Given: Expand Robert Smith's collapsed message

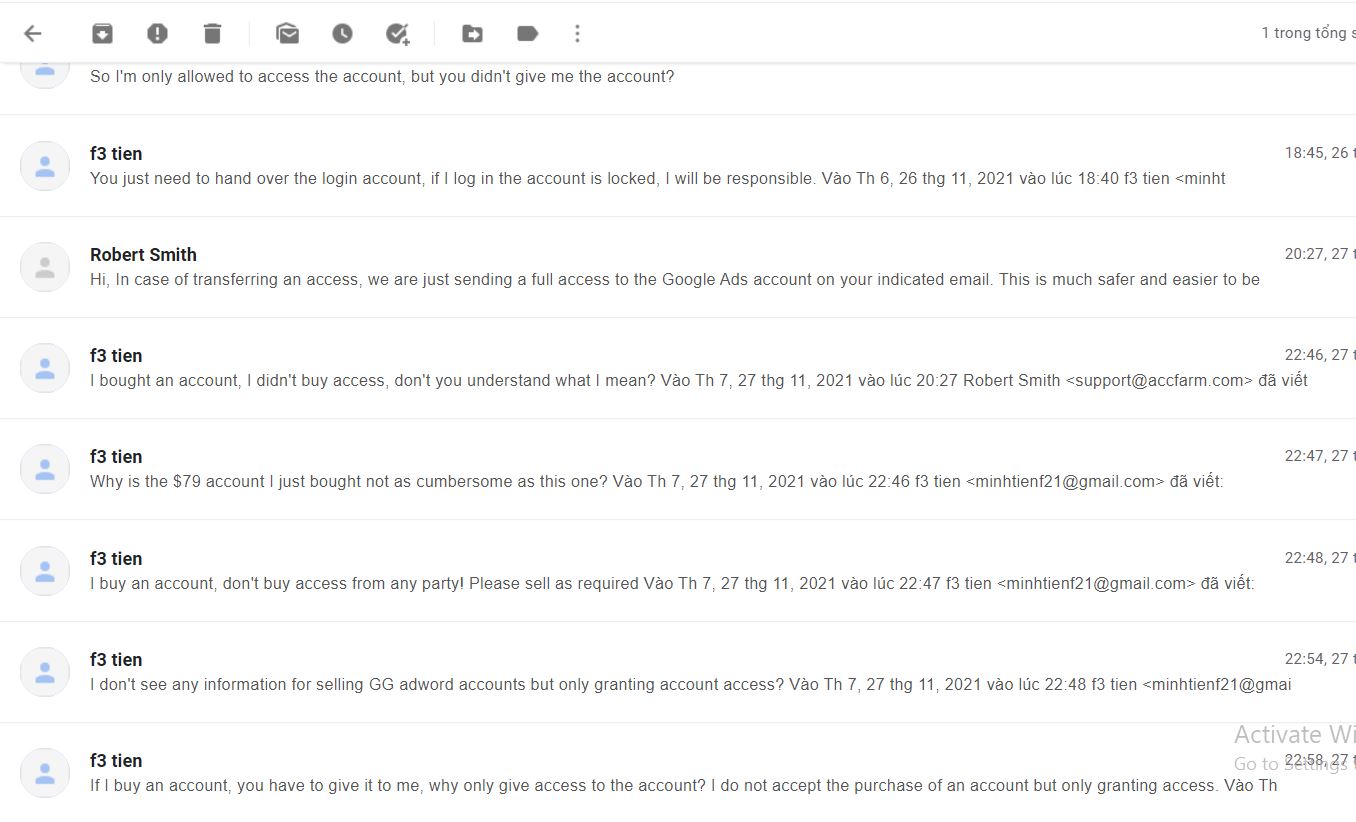Looking at the screenshot, I should [678, 267].
